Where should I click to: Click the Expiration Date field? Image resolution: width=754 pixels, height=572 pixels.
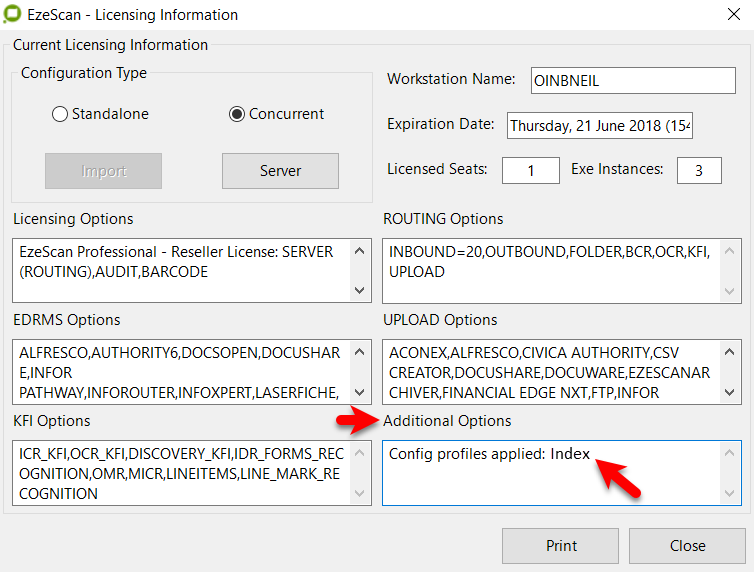599,126
